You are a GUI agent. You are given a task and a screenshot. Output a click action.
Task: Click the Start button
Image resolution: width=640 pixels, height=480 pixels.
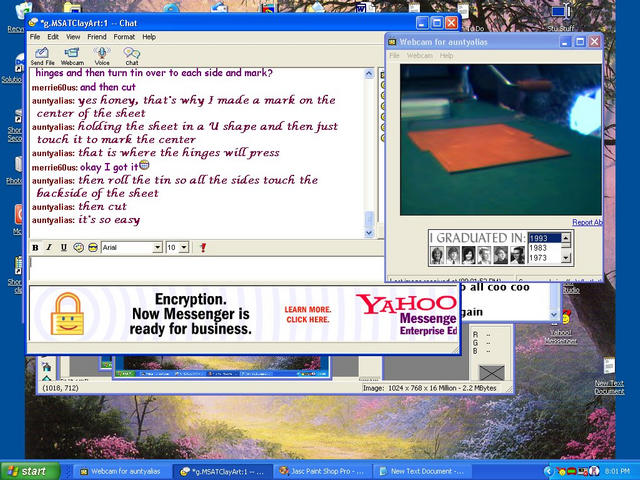point(29,471)
